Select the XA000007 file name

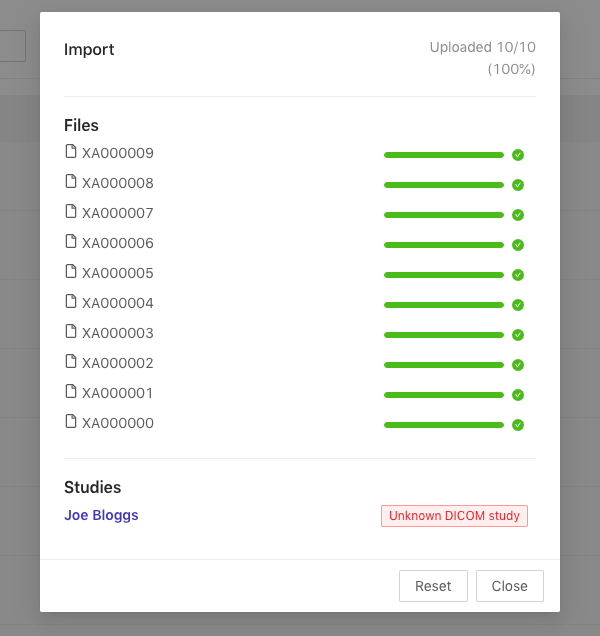pos(118,213)
